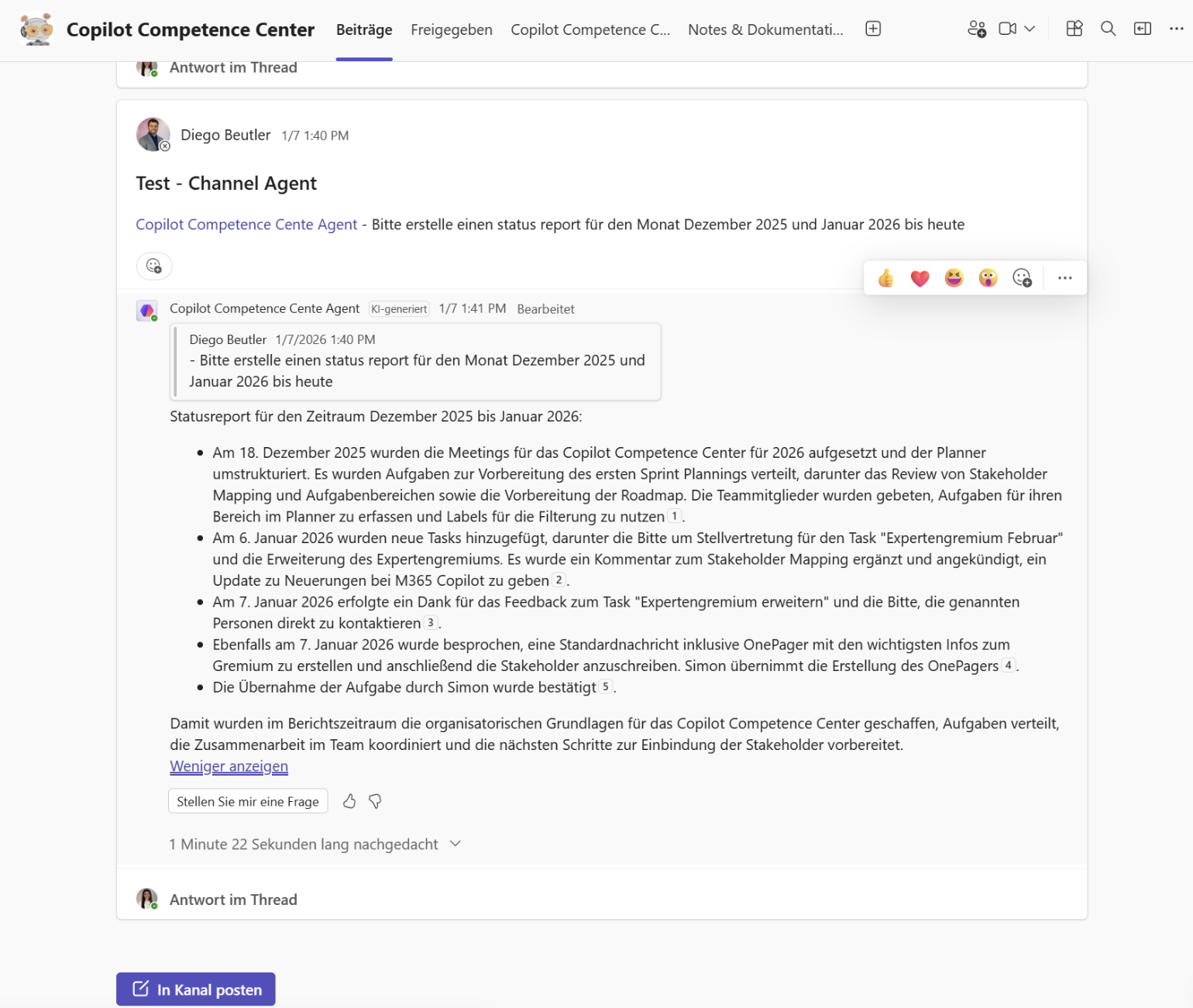The width and height of the screenshot is (1193, 1008).
Task: Start a meeting with the video camera icon
Action: tap(1006, 28)
